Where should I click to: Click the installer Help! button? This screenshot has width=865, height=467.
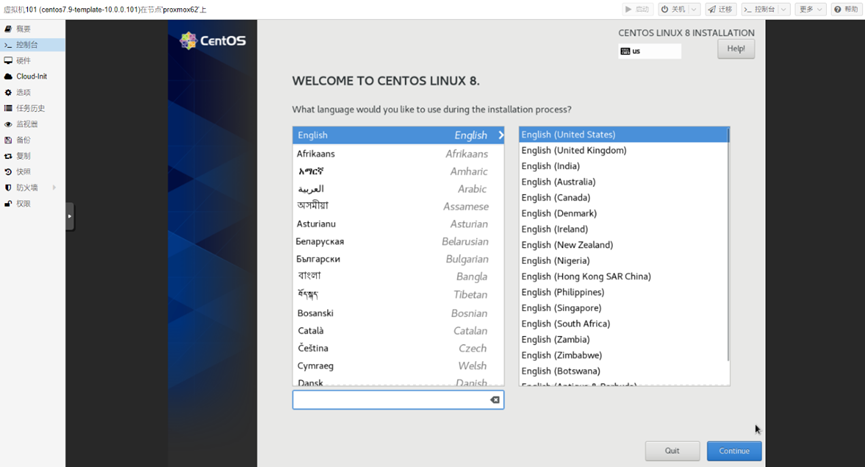pyautogui.click(x=736, y=49)
